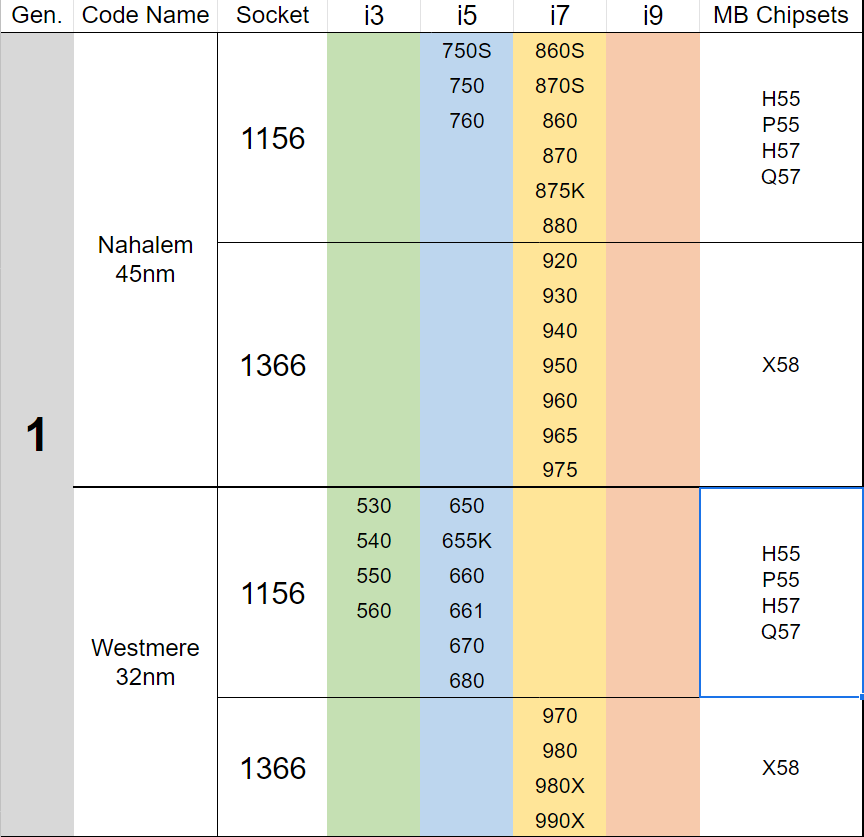Click the 975 entry
The image size is (864, 837).
[x=560, y=470]
